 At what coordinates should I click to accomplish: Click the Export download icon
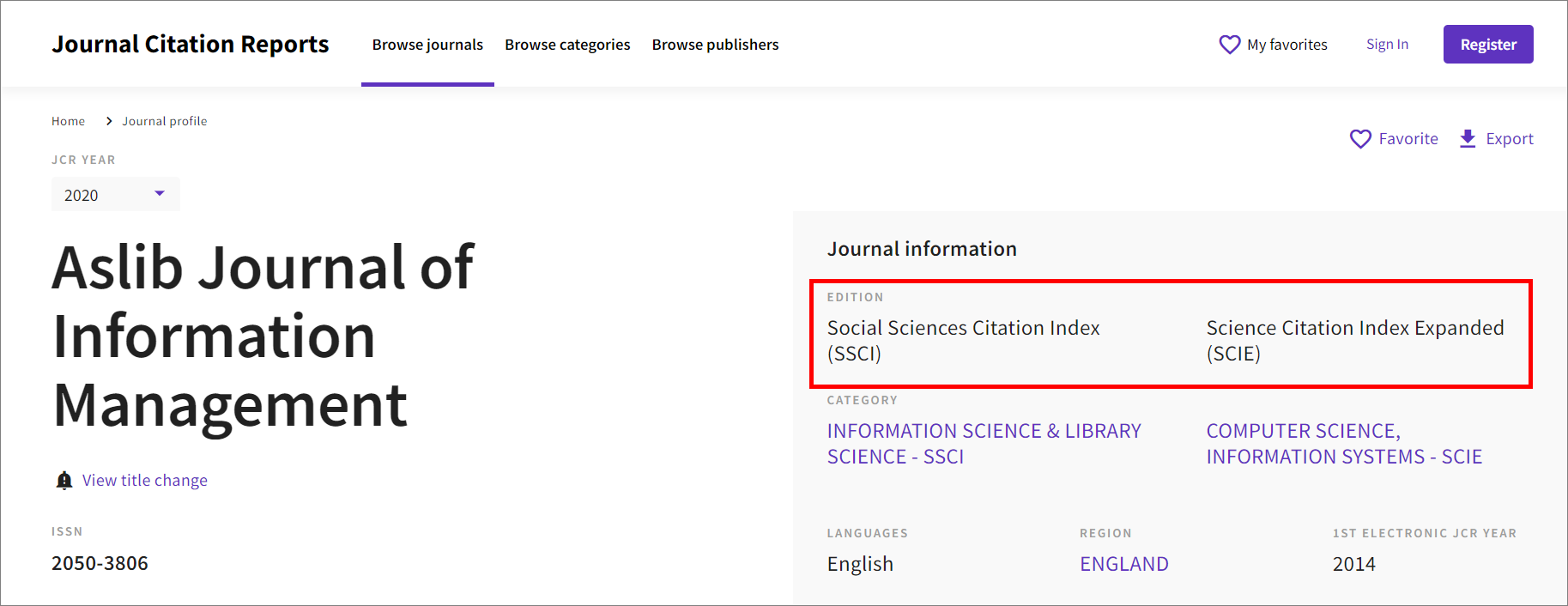(x=1468, y=139)
